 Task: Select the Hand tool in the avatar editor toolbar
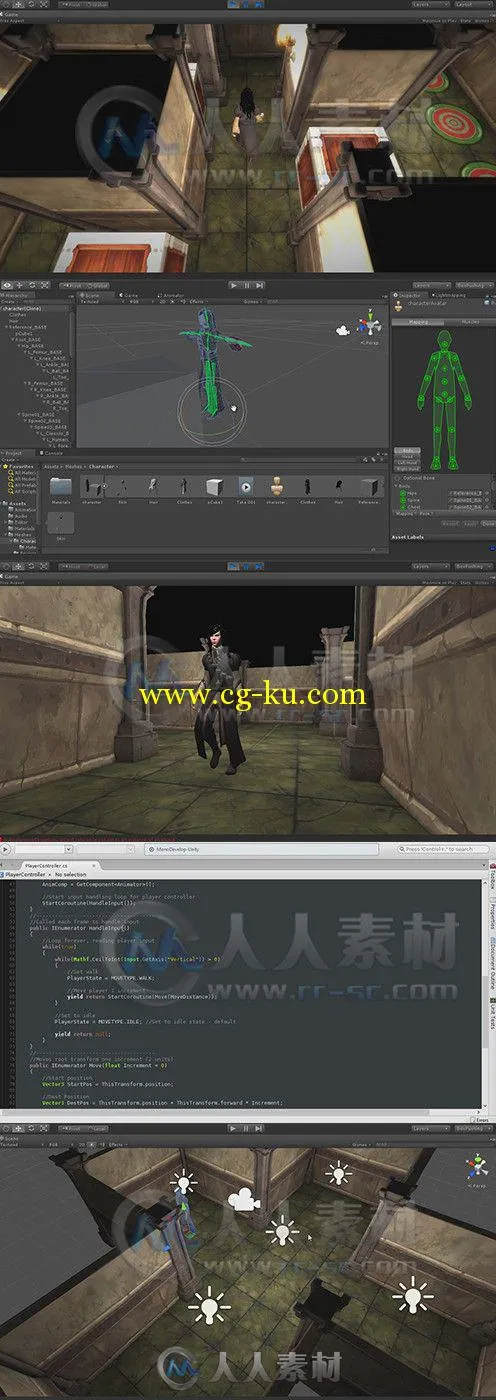[x=6, y=285]
